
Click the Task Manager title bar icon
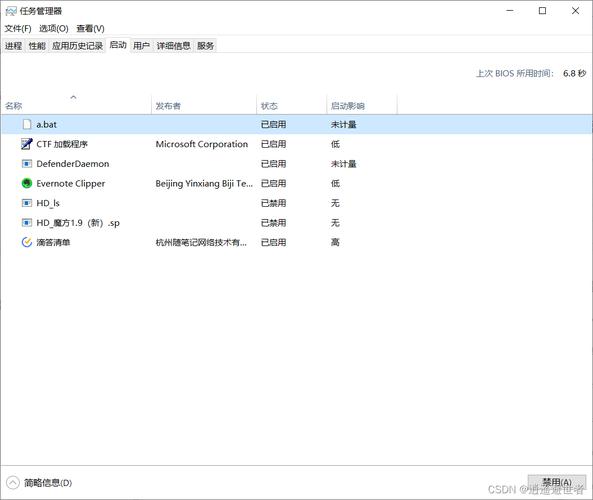pos(11,11)
